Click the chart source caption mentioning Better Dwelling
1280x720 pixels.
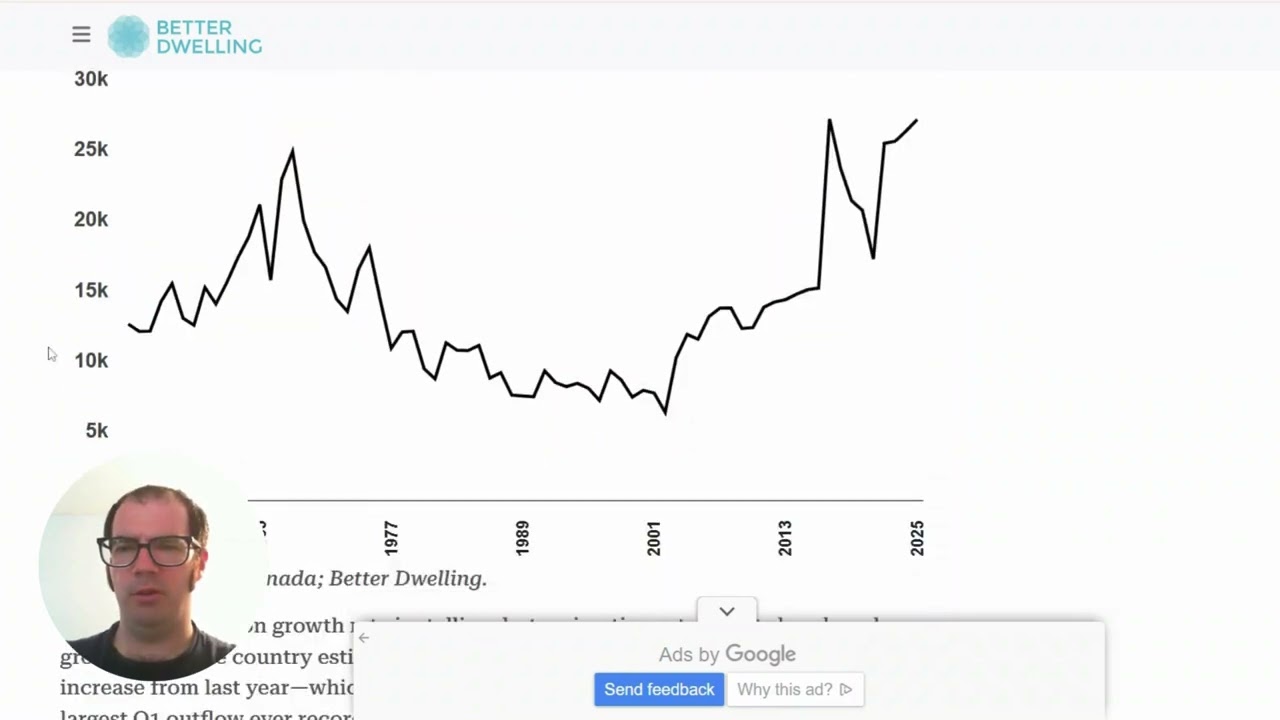point(377,578)
